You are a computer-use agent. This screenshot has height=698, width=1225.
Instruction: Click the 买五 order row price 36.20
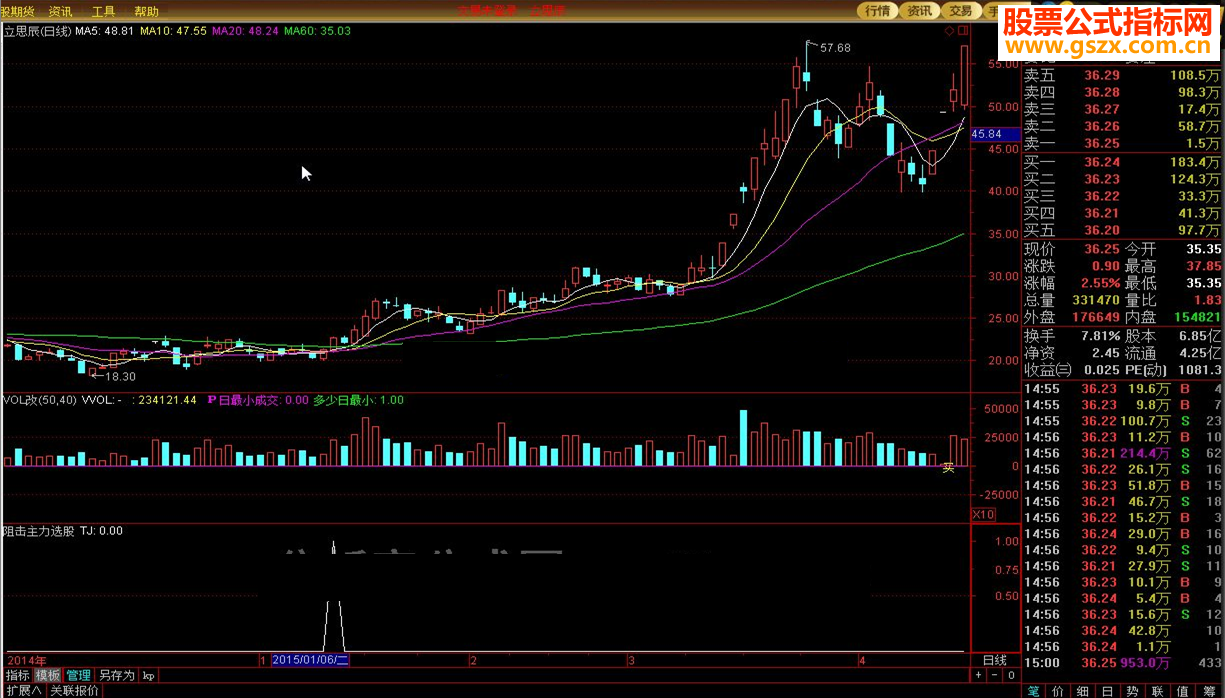[1102, 230]
